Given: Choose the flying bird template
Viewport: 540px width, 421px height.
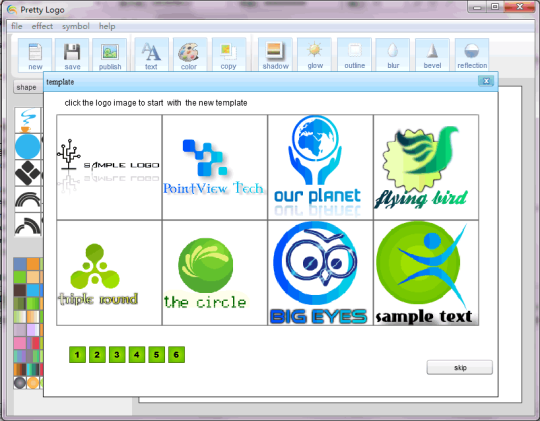Looking at the screenshot, I should [x=426, y=167].
